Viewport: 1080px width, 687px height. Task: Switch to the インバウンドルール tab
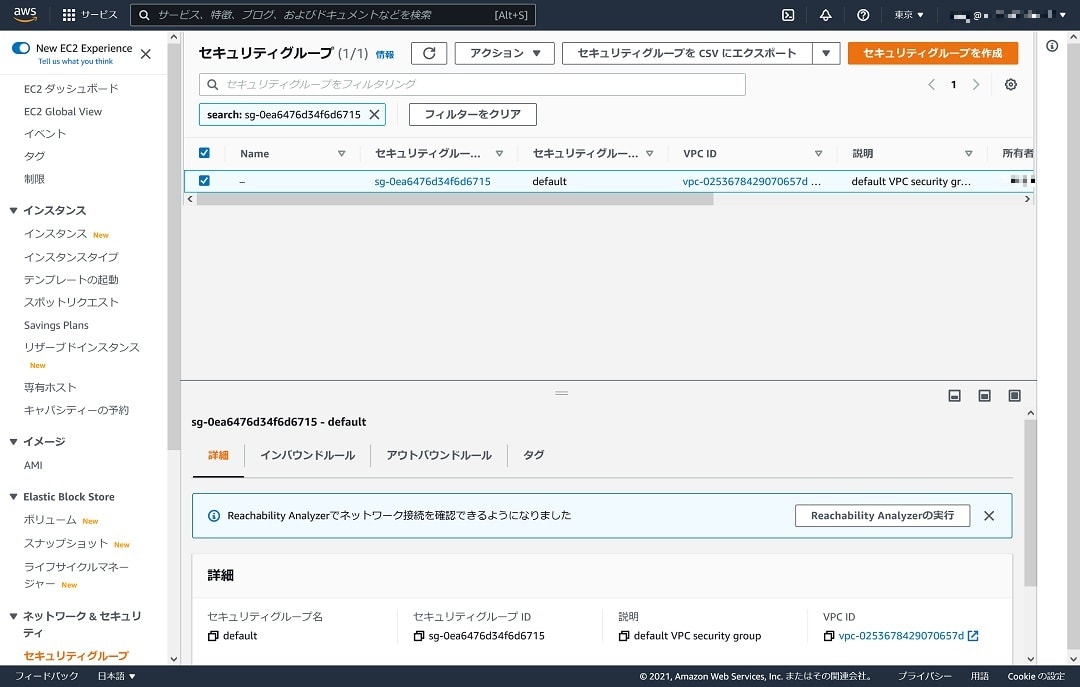point(308,455)
